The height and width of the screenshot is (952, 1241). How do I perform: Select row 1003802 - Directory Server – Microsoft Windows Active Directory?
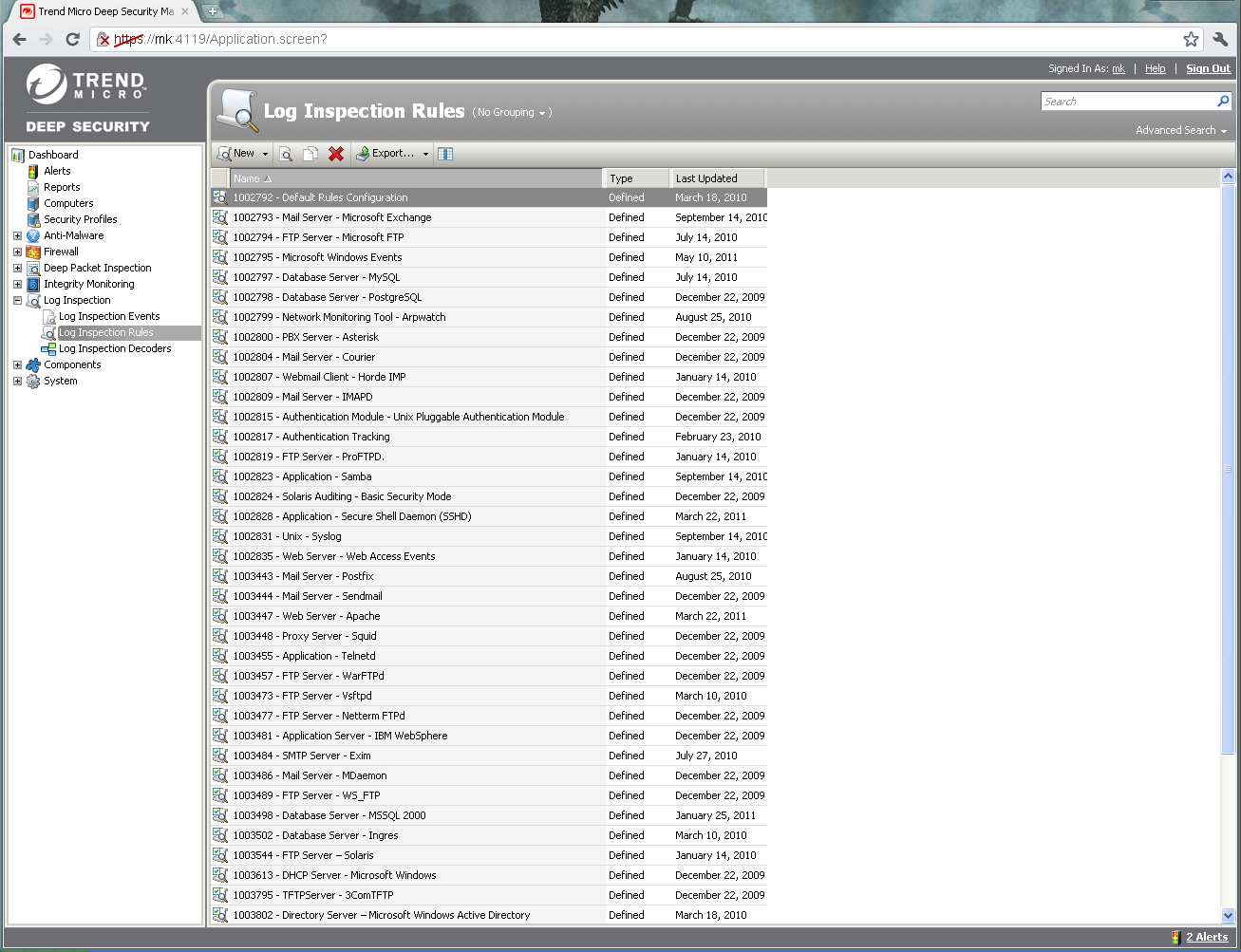click(489, 915)
